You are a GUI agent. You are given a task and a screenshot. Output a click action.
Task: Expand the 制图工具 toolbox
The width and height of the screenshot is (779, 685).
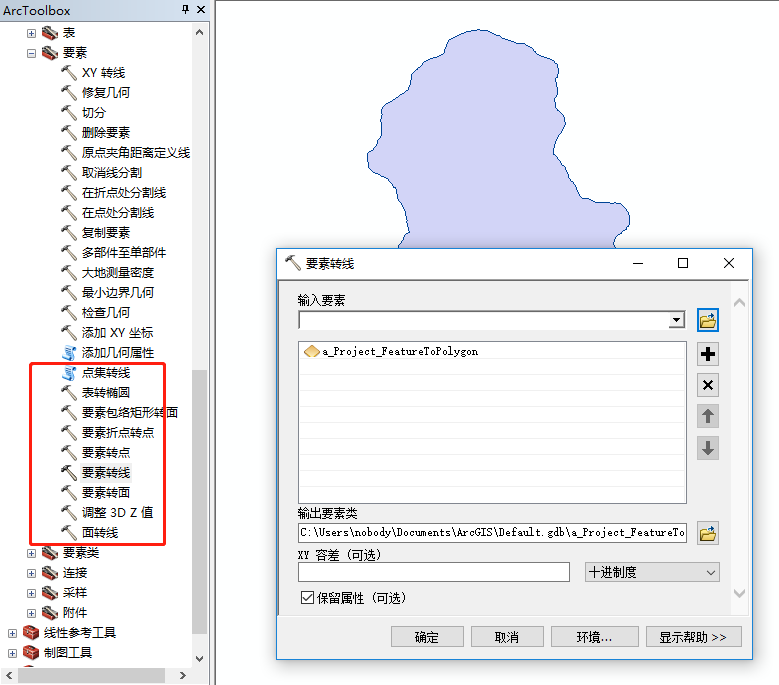pyautogui.click(x=12, y=653)
